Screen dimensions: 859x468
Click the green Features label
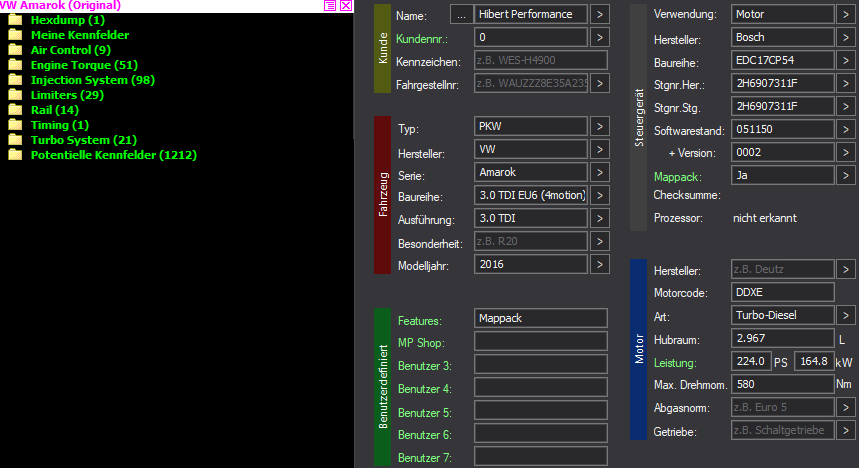tap(420, 321)
